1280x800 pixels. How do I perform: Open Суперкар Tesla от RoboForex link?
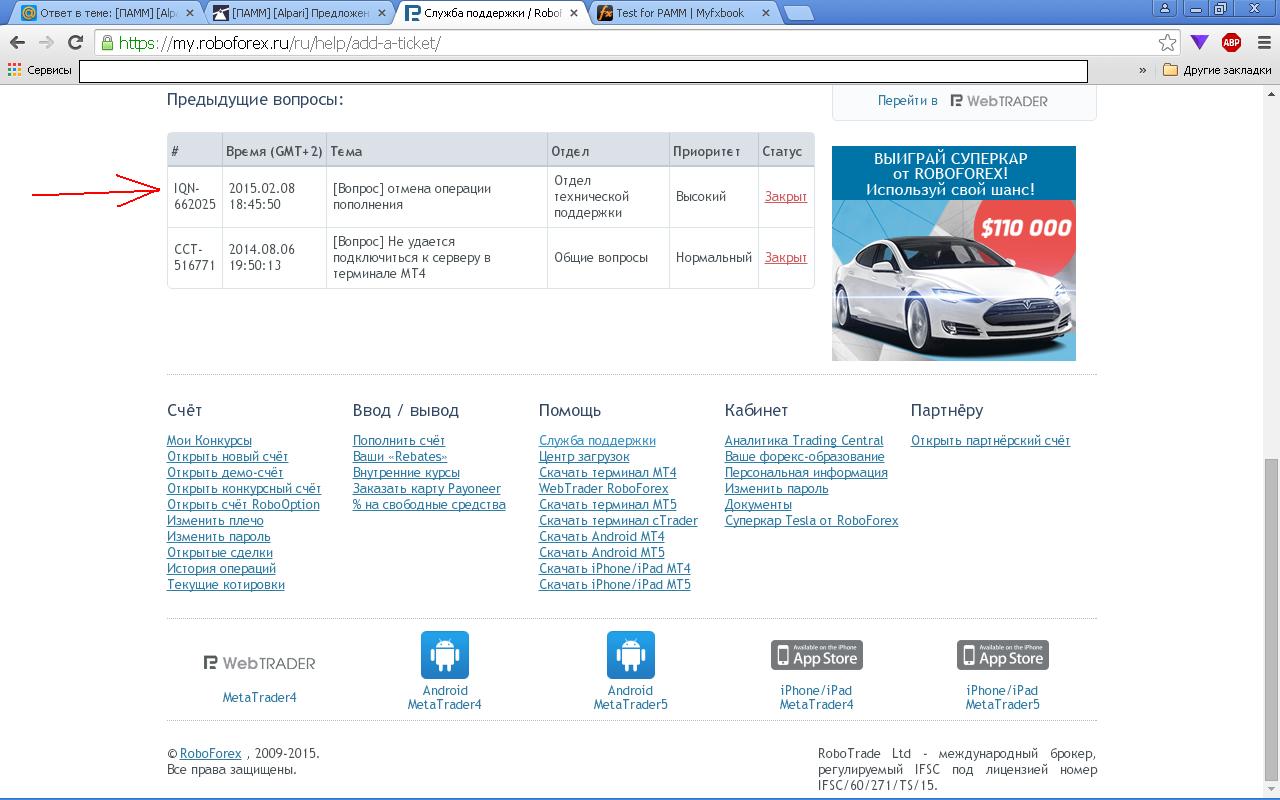[x=811, y=521]
